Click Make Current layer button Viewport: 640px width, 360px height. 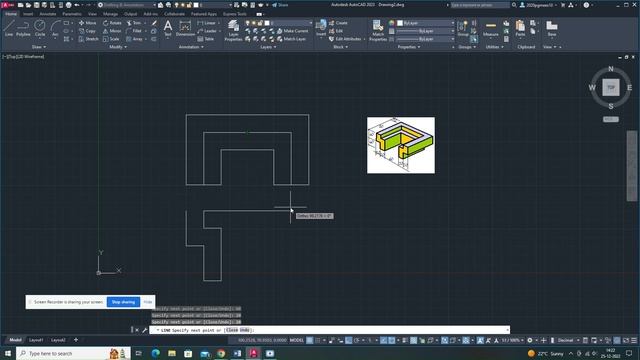pos(292,31)
